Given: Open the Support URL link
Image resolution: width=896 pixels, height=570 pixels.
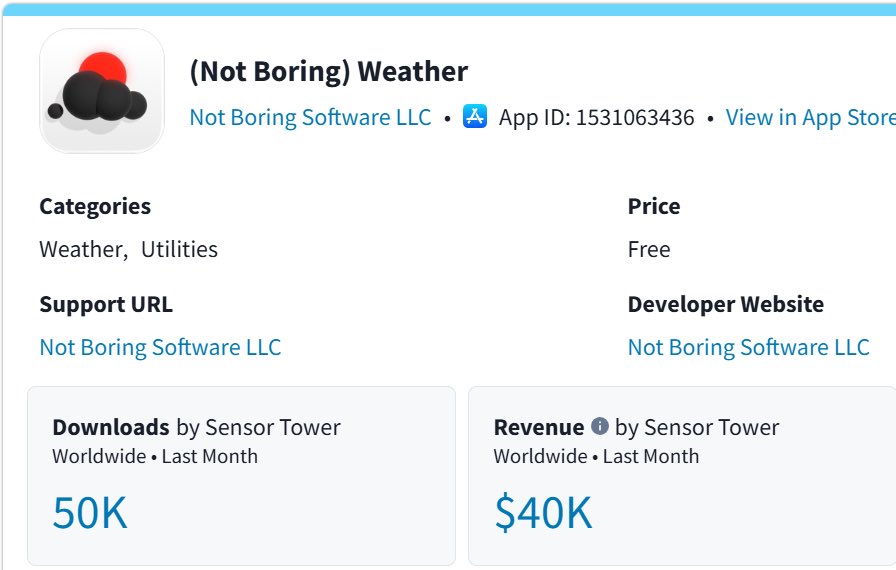Looking at the screenshot, I should tap(160, 347).
